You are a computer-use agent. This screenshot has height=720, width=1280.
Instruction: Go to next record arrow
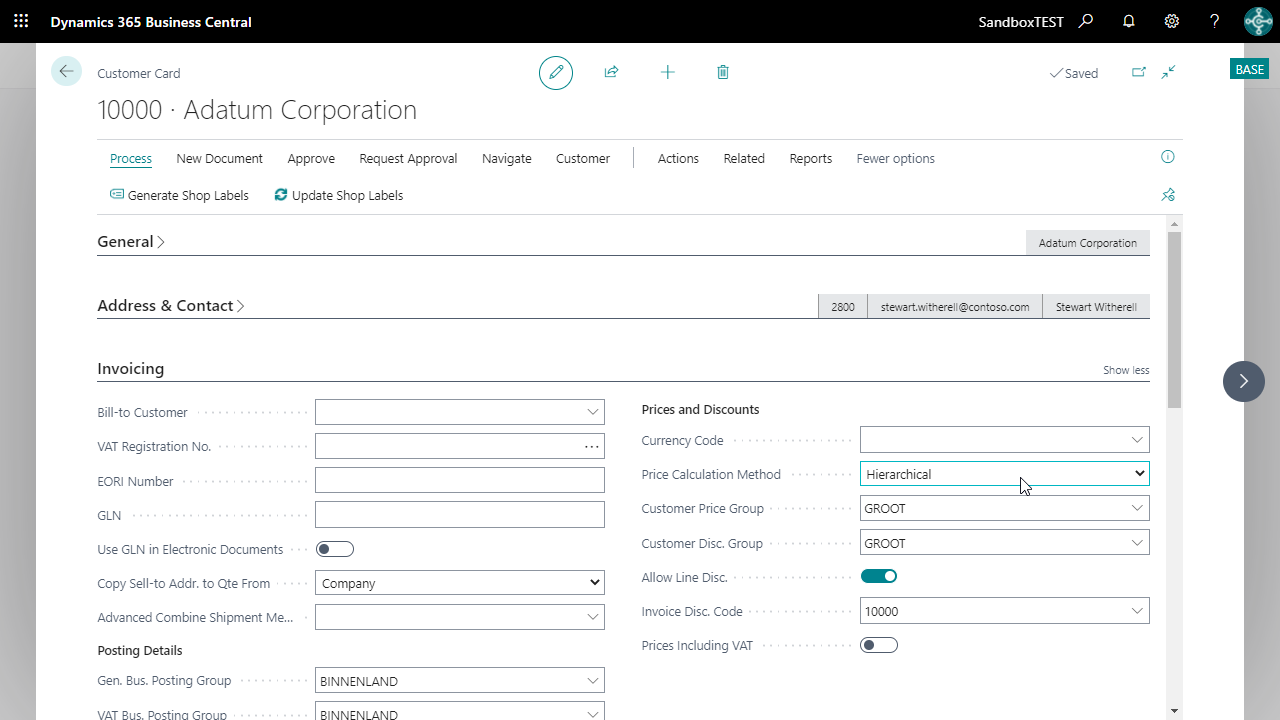pos(1244,381)
